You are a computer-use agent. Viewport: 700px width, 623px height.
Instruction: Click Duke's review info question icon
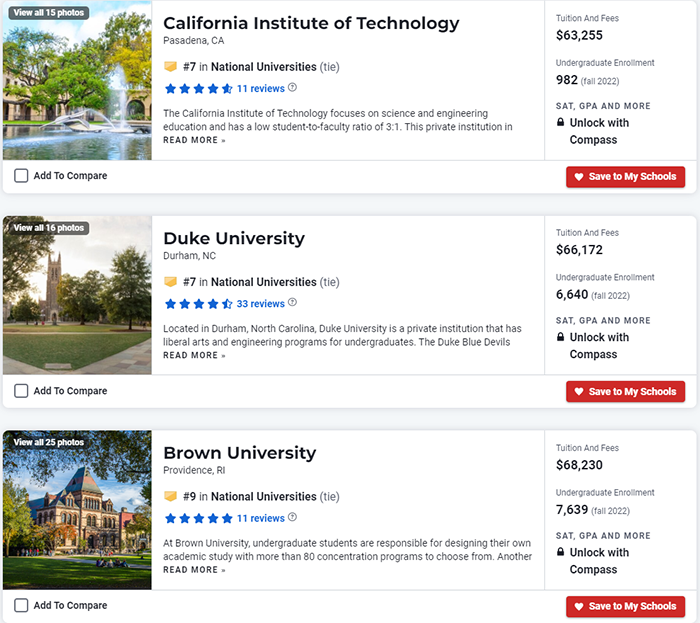pyautogui.click(x=293, y=303)
